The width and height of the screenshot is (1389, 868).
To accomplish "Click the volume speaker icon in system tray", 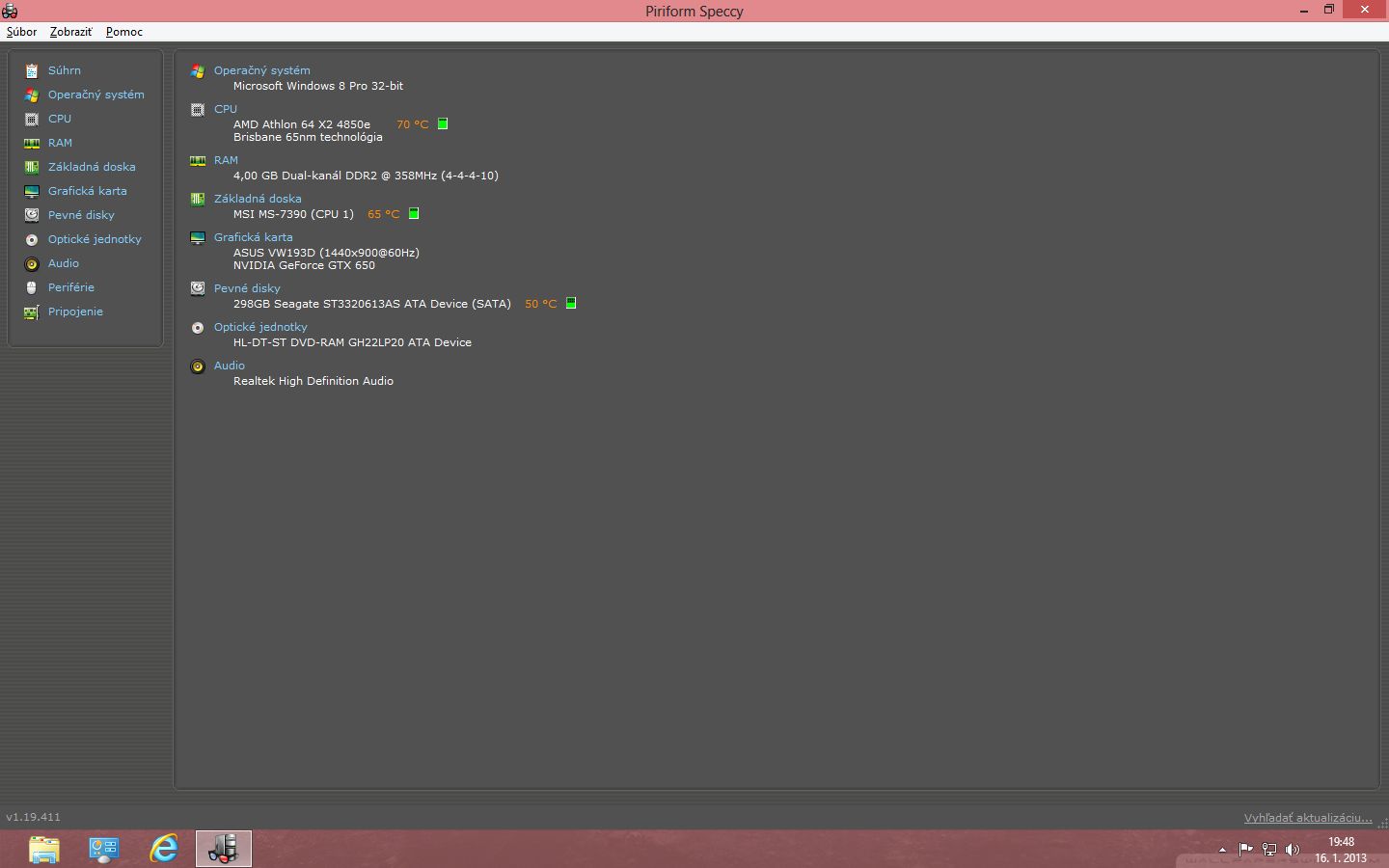I will tap(1293, 850).
